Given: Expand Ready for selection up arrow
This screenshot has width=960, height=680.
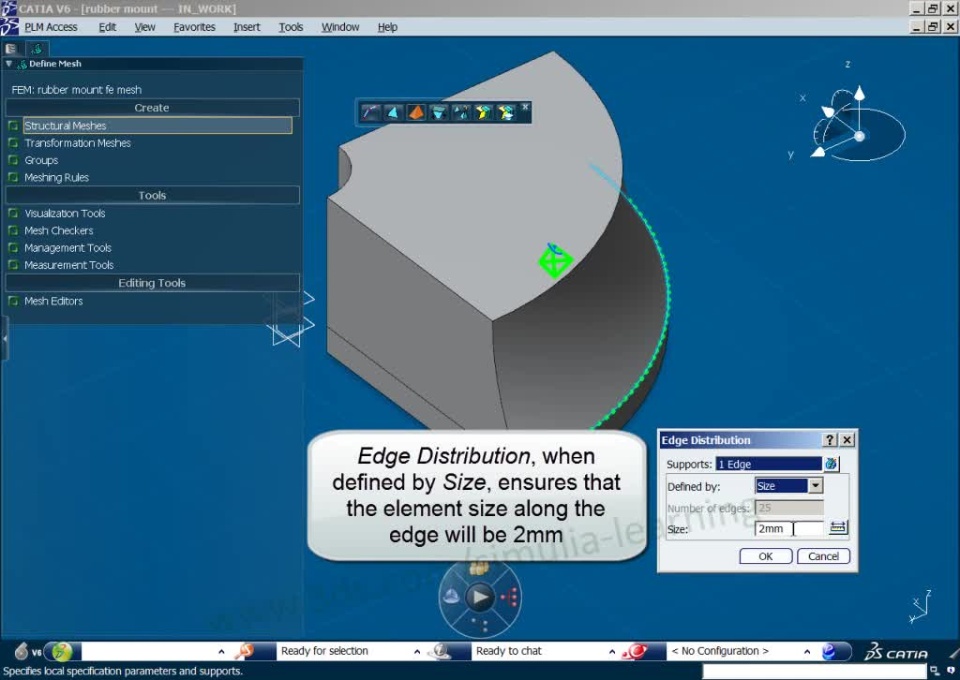Looking at the screenshot, I should tap(417, 652).
